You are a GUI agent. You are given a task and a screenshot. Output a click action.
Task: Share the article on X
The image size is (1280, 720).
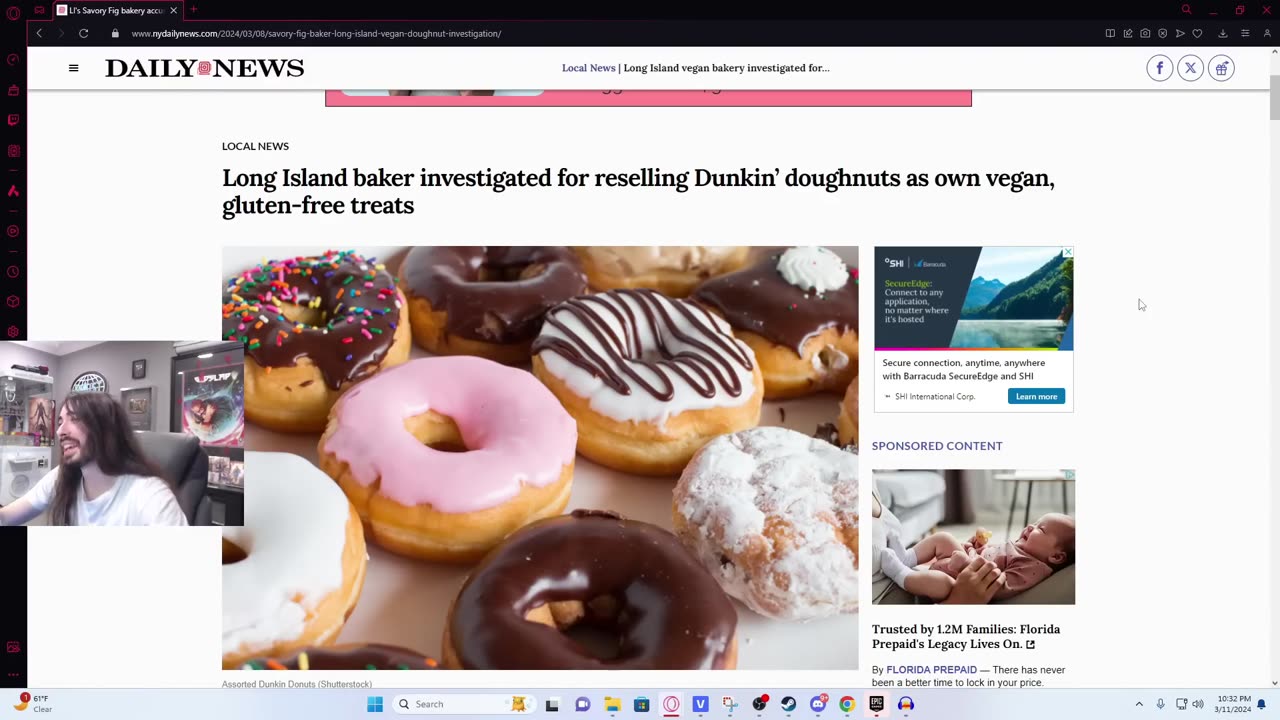click(x=1190, y=68)
